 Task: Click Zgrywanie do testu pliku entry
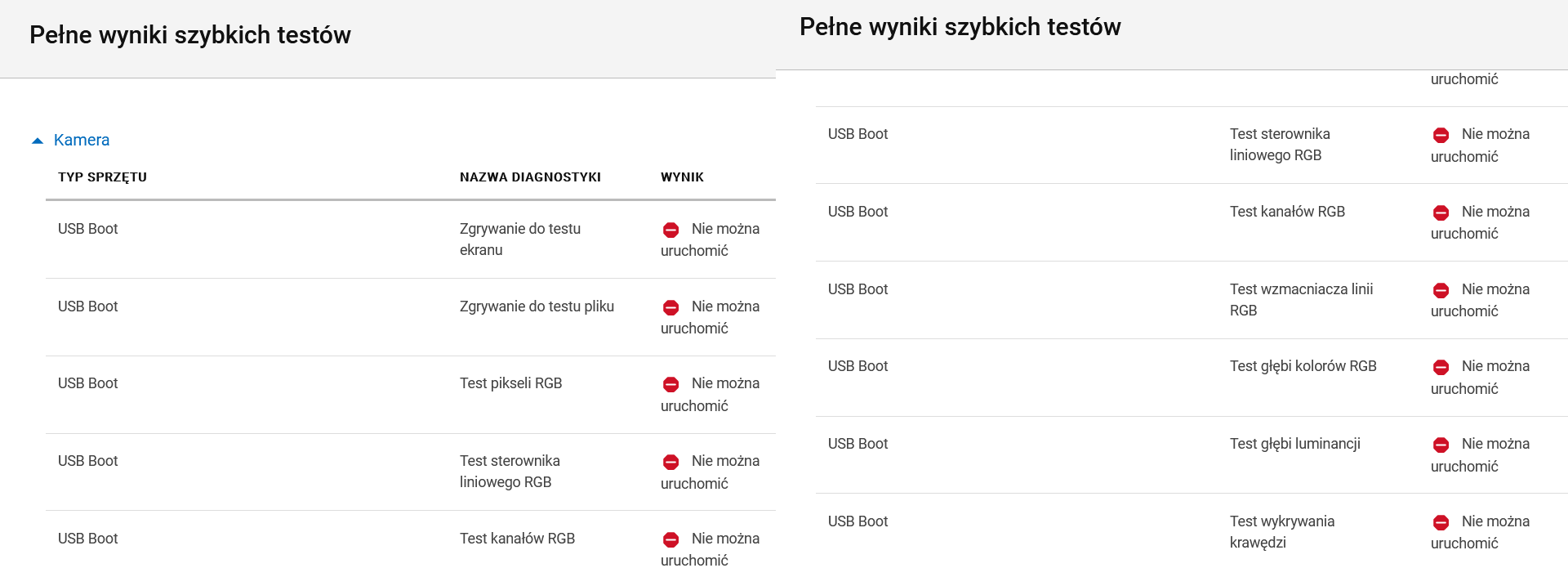click(x=537, y=306)
